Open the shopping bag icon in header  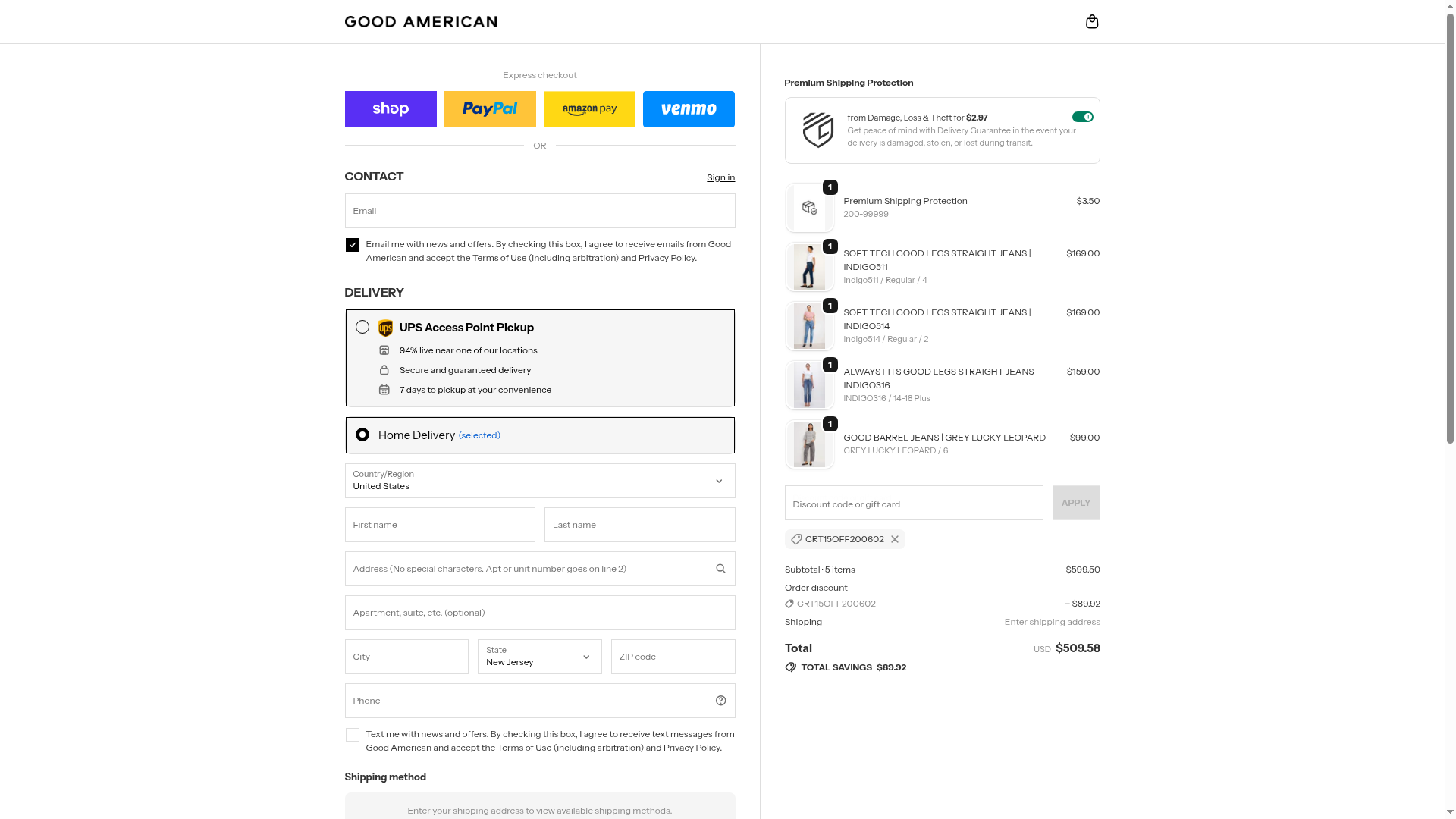(x=1092, y=21)
